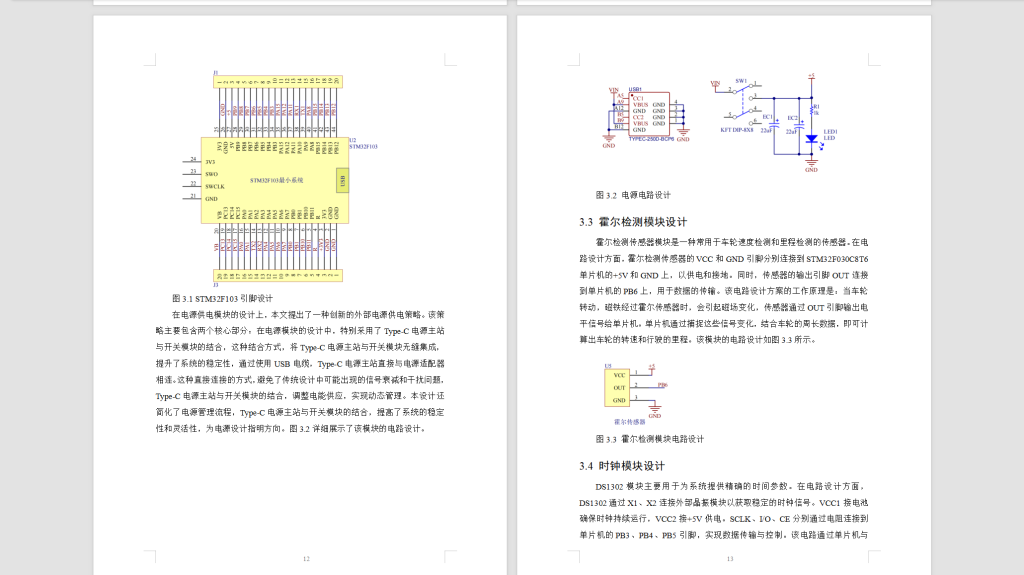Click the bottom pin header J3 in figure 3.1

278,276
